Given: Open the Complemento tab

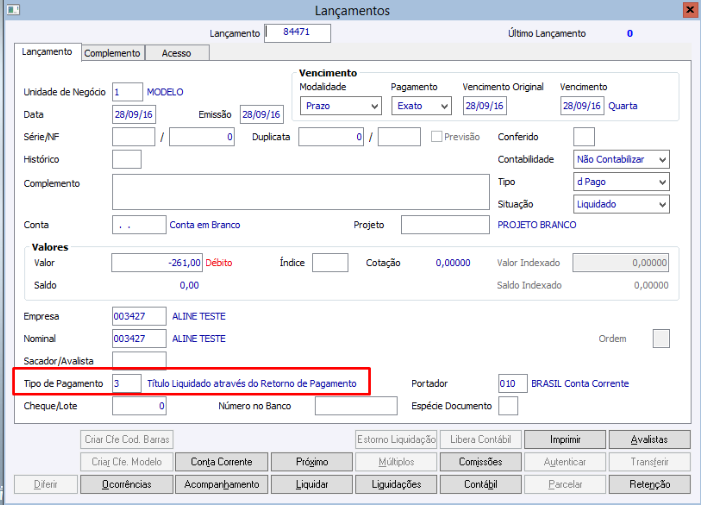Looking at the screenshot, I should [113, 53].
